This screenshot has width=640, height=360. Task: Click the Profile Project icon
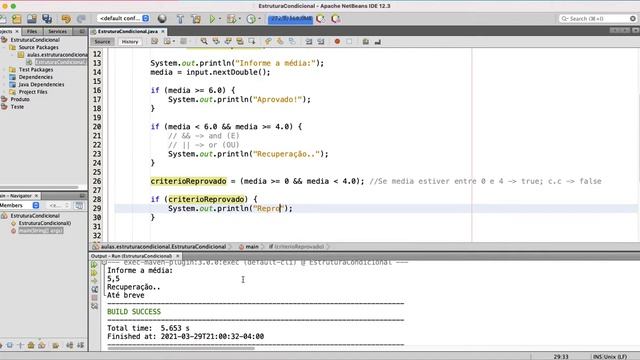click(251, 19)
